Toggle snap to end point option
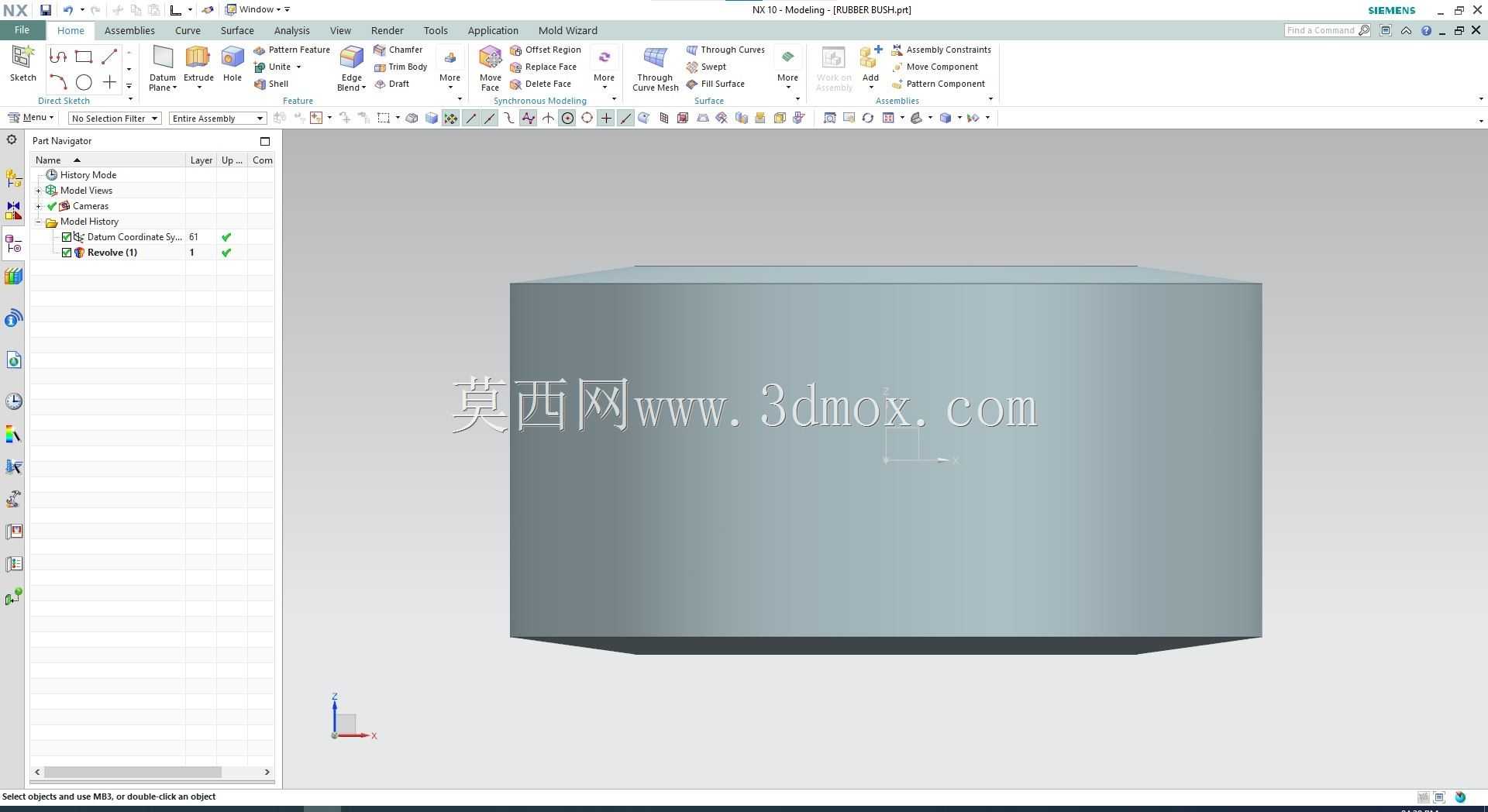 click(x=470, y=119)
